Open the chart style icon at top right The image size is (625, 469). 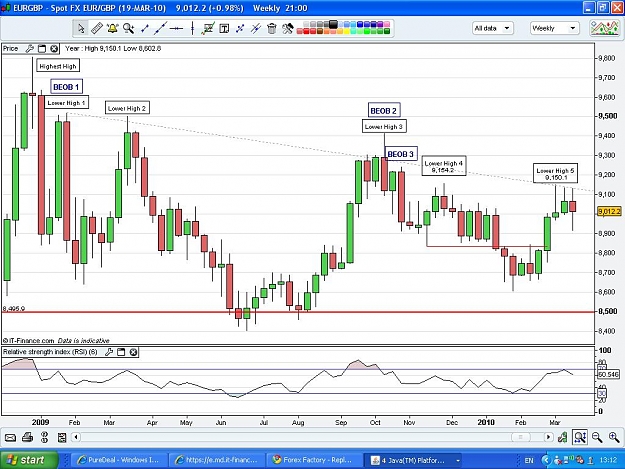(605, 28)
